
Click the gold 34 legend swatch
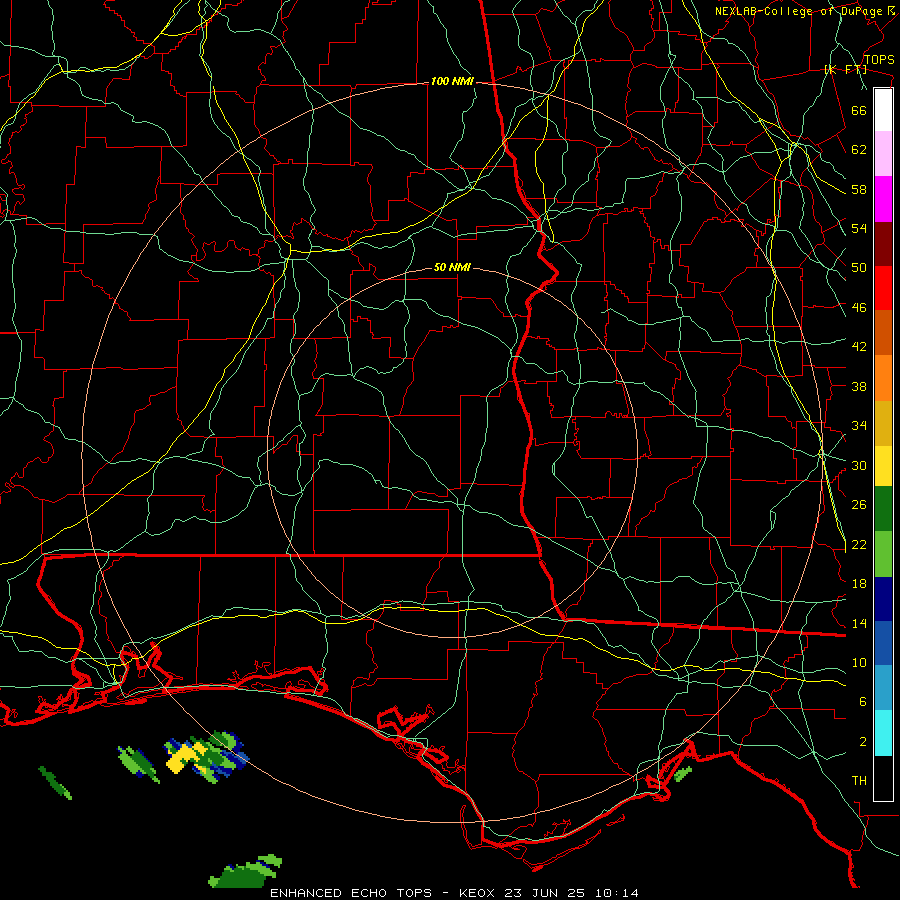click(x=883, y=423)
